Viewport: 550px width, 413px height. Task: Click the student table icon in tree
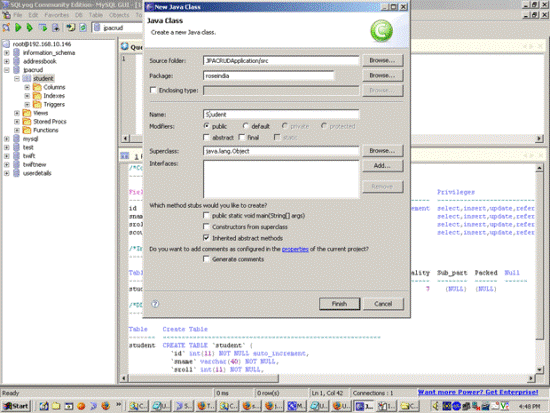coord(27,79)
